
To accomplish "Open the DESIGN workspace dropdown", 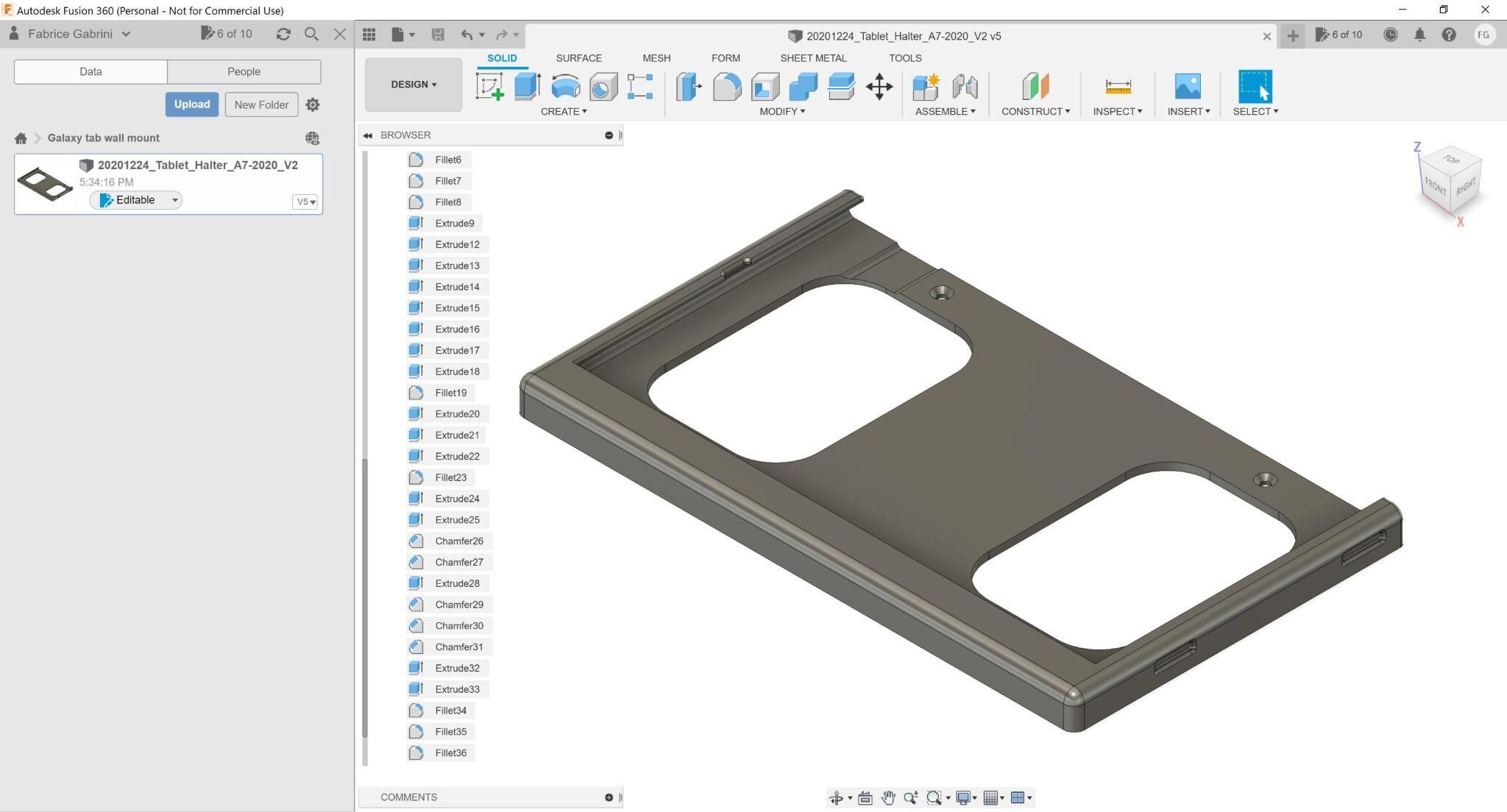I will [x=414, y=85].
